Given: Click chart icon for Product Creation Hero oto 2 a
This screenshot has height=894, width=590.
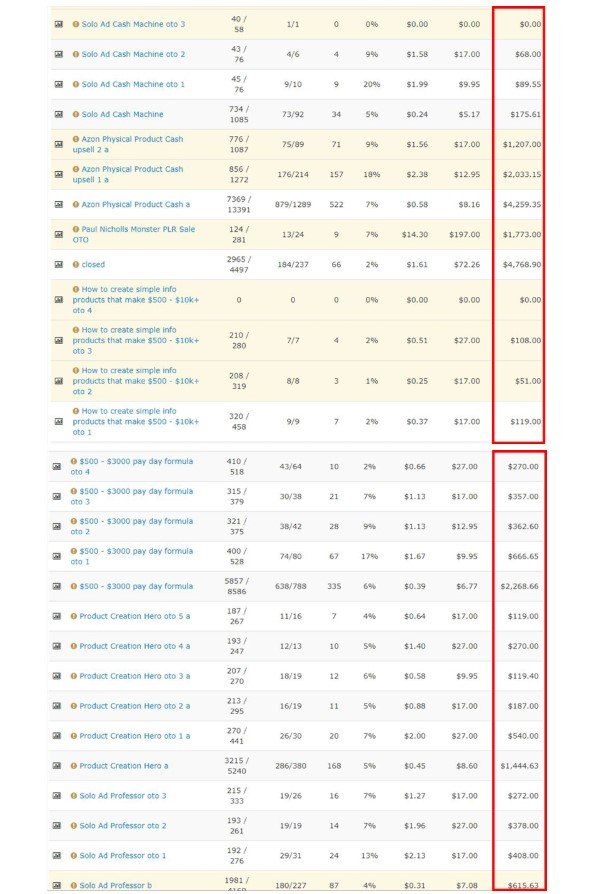Looking at the screenshot, I should pos(56,706).
